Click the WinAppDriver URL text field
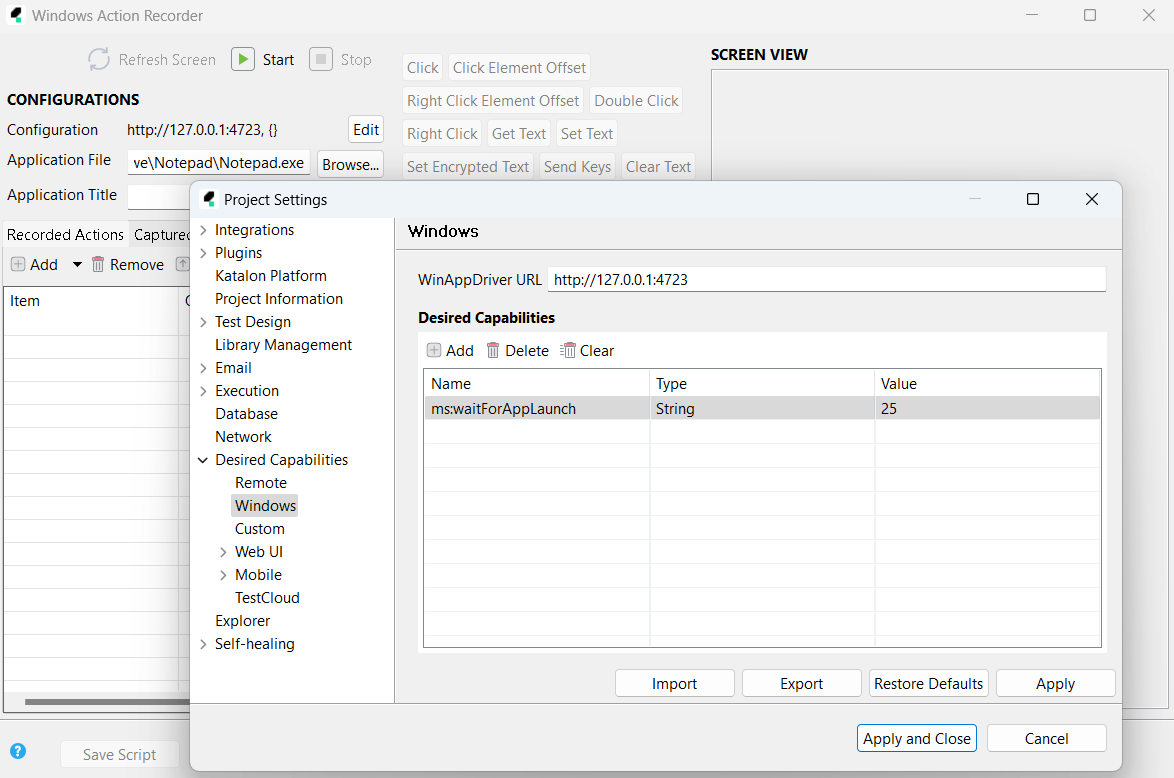Screen dimensions: 1174x778 point(825,280)
